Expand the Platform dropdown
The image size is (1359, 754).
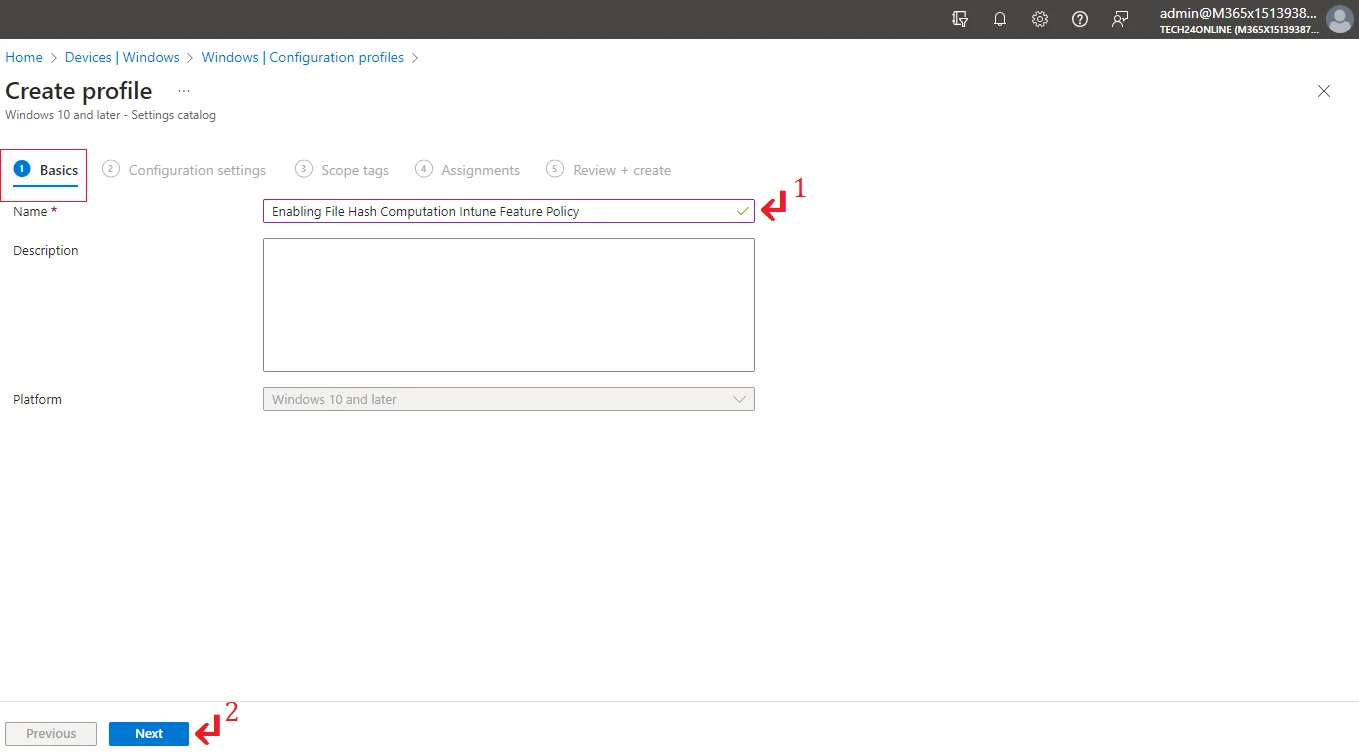click(x=508, y=399)
